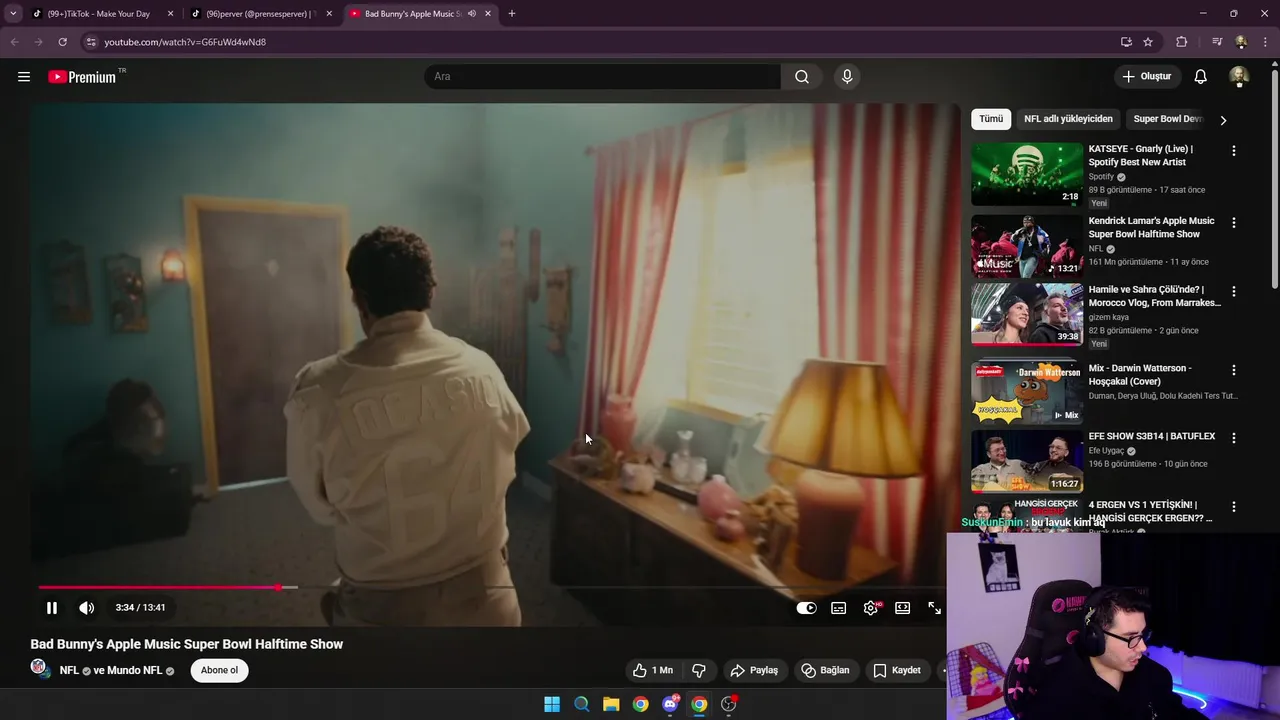Bookmark this page with the star
Screen dimensions: 1280x720
(x=1148, y=42)
